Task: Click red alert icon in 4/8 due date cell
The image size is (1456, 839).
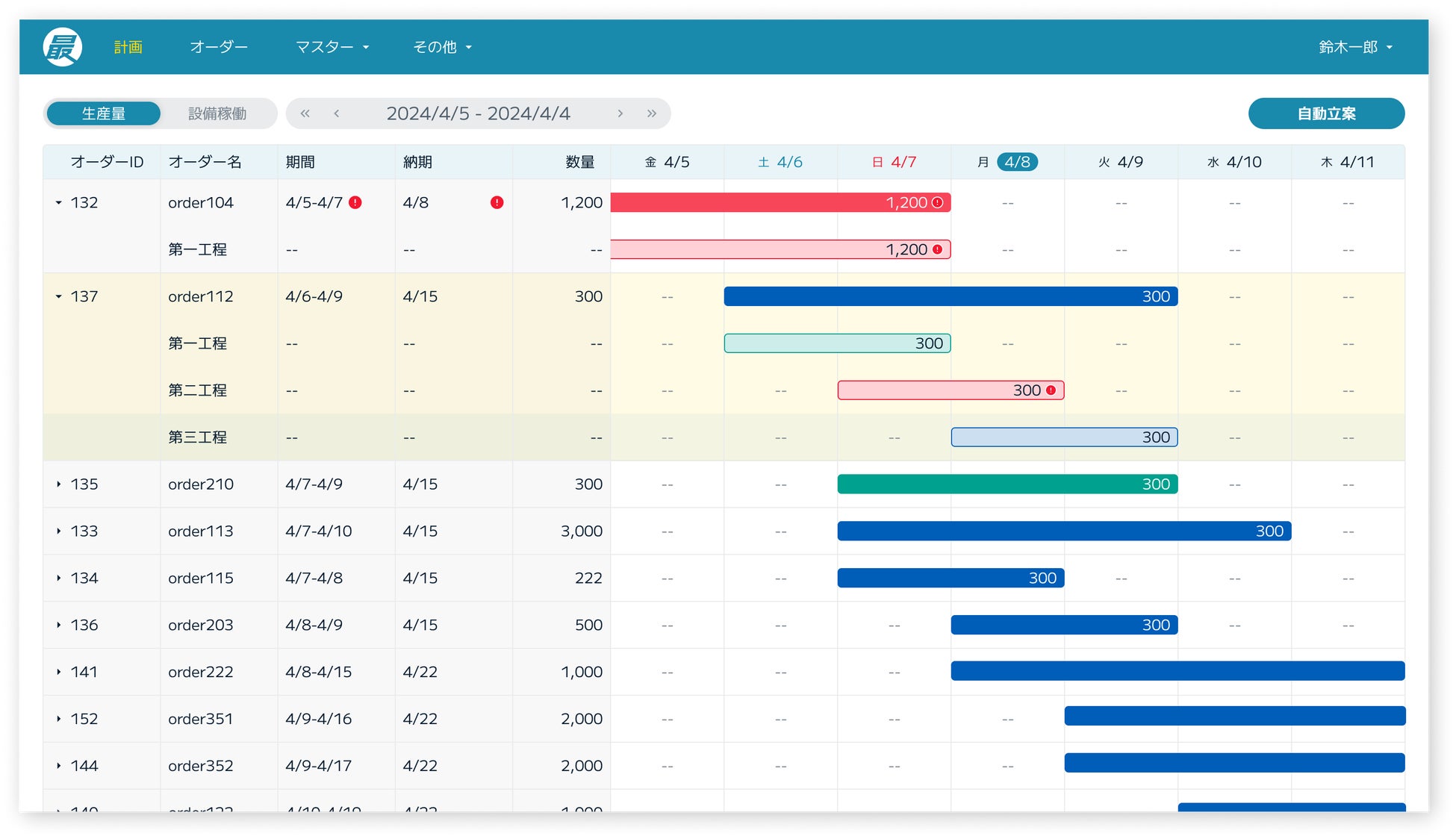Action: tap(497, 202)
